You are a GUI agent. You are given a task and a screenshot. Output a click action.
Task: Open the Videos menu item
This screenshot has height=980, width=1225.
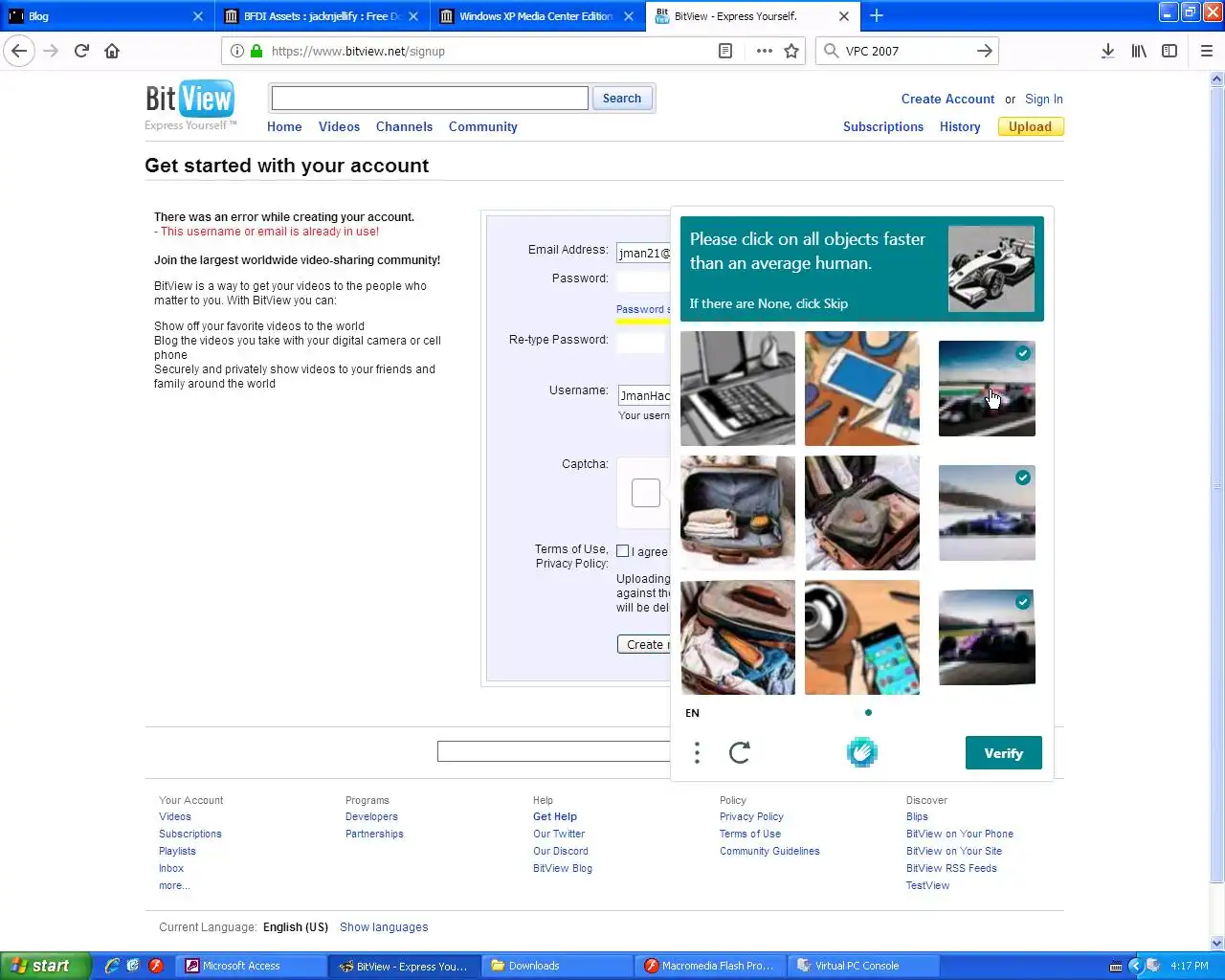(x=339, y=126)
